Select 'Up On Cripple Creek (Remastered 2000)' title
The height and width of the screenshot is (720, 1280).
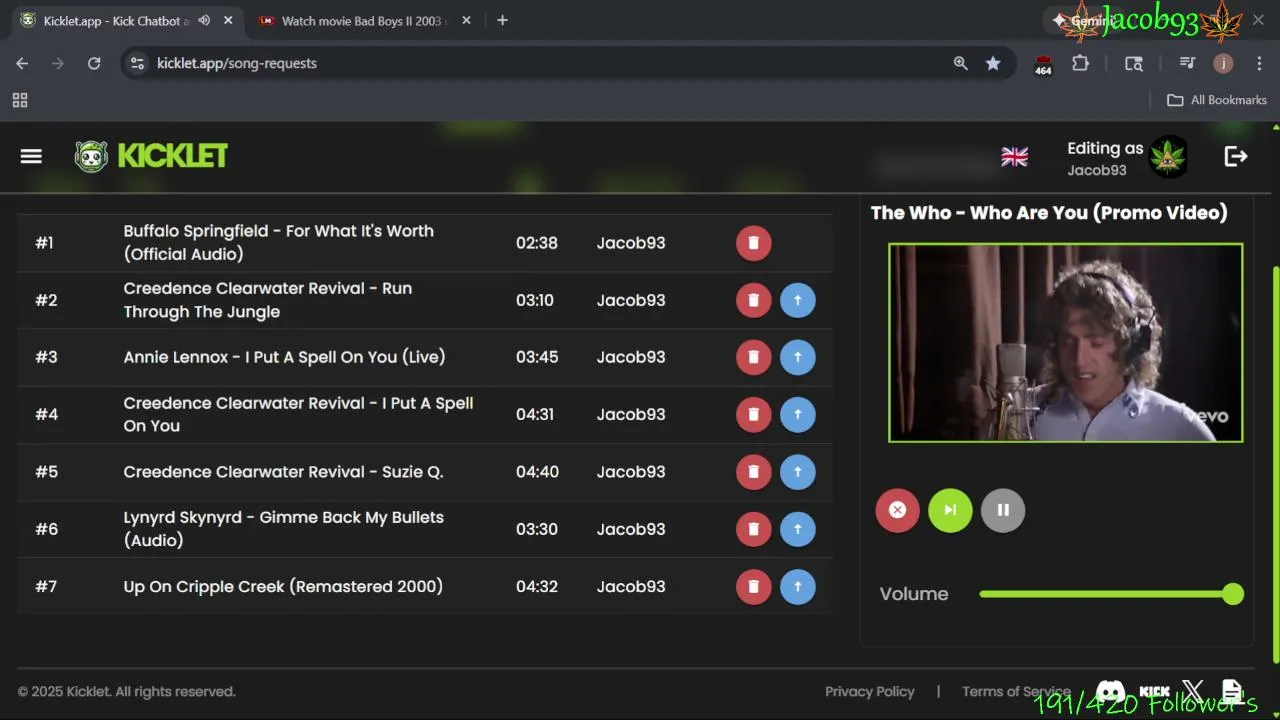pos(283,586)
